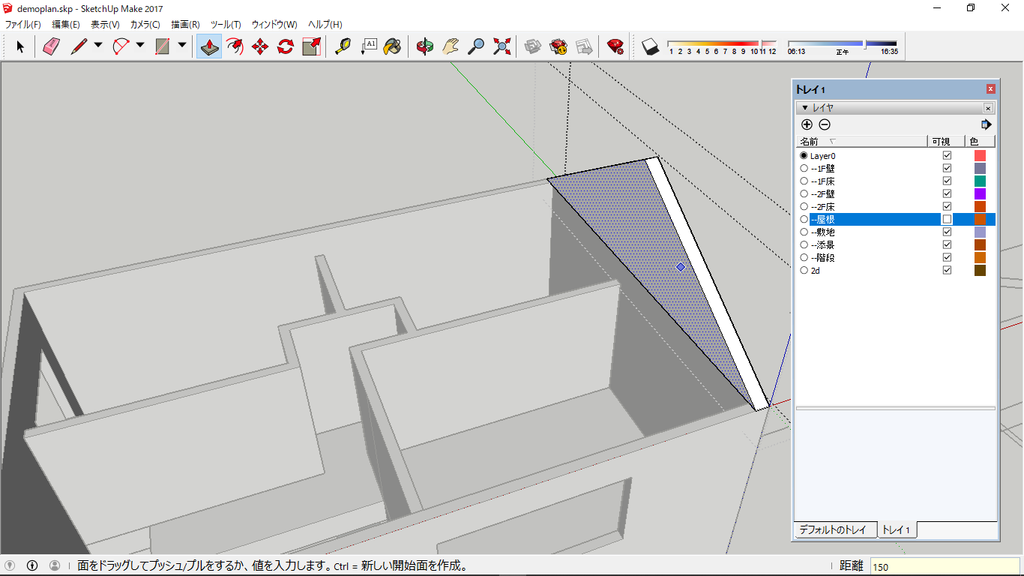Open the Line tool dropdown arrow
Image resolution: width=1024 pixels, height=576 pixels.
(x=98, y=46)
